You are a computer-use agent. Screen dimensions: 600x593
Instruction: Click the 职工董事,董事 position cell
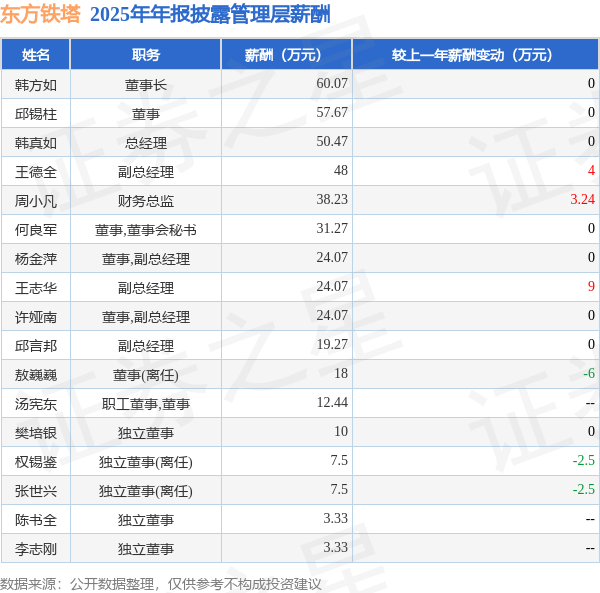146,404
